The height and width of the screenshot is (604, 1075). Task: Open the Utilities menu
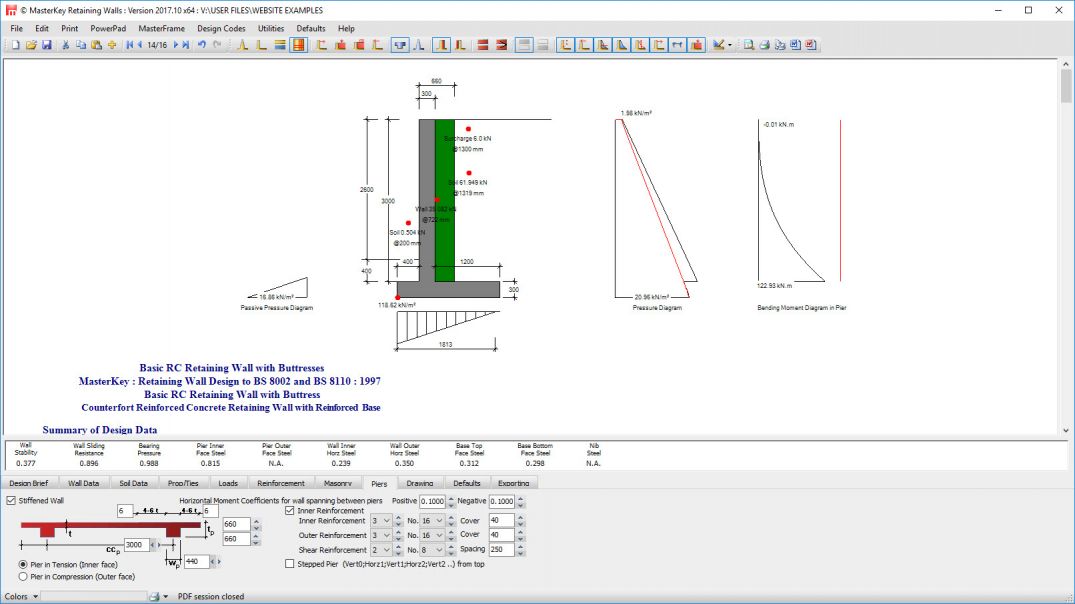tap(271, 29)
